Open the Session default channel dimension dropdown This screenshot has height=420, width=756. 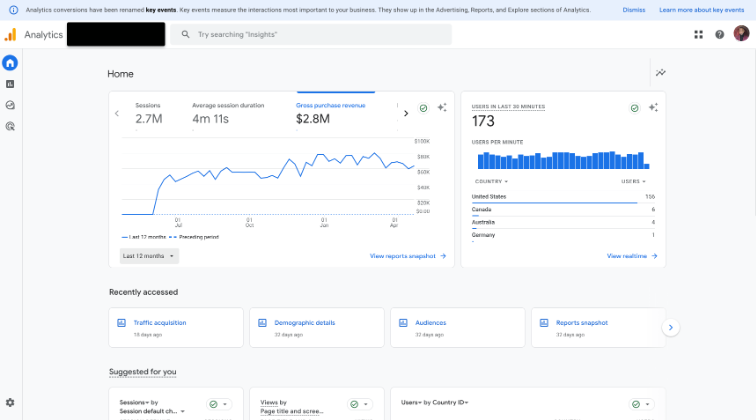pos(152,411)
